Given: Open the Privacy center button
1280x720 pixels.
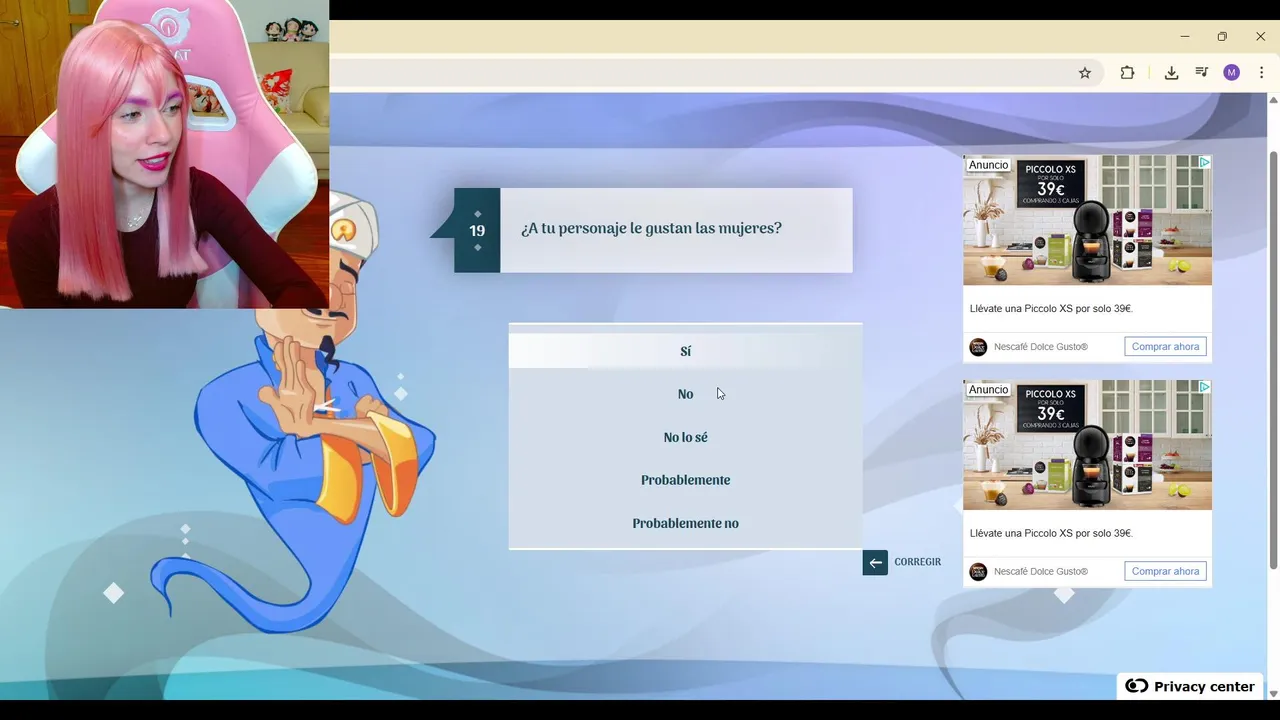Looking at the screenshot, I should tap(1190, 686).
